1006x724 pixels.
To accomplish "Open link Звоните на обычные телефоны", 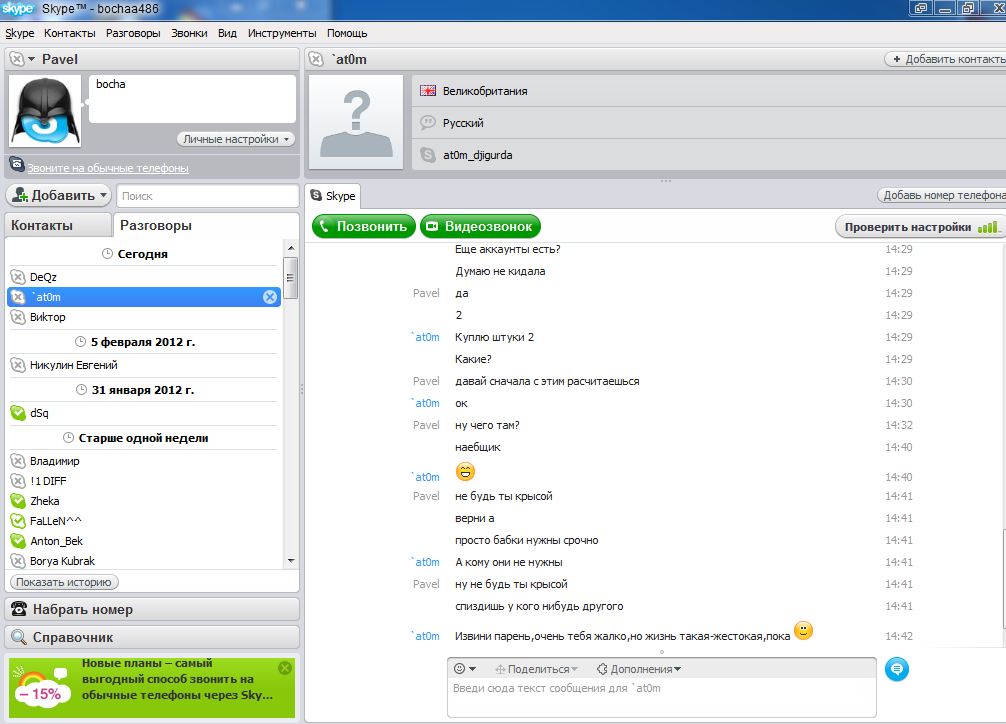I will (108, 168).
